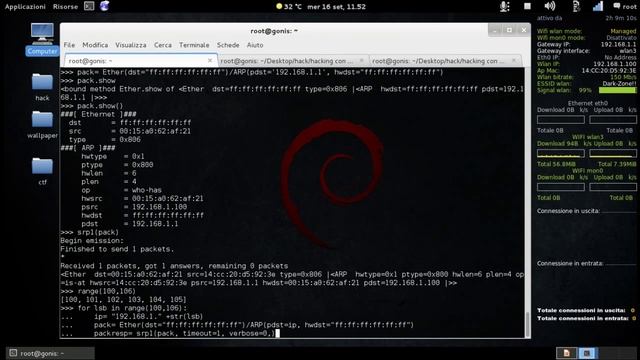Click the 'Wifi wlan3' download graph

pos(560,153)
